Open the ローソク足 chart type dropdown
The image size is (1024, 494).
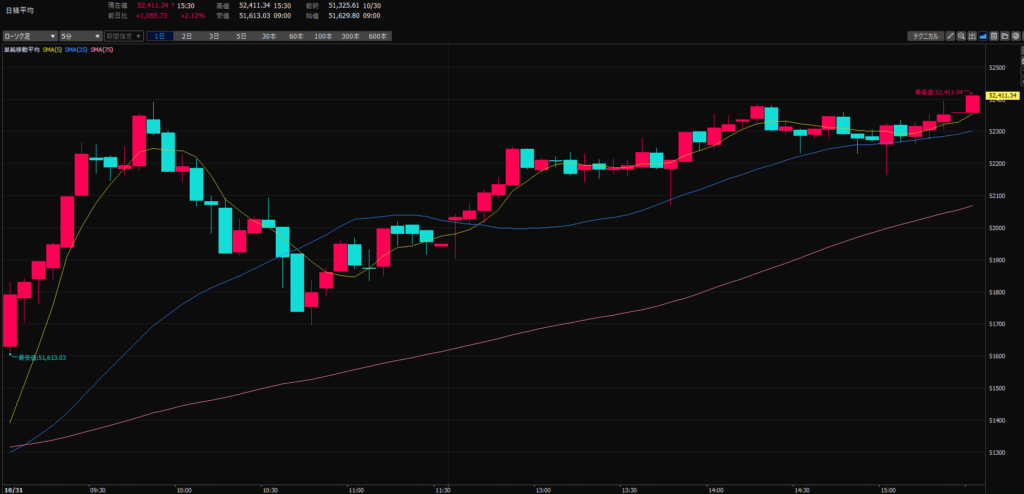(x=28, y=36)
